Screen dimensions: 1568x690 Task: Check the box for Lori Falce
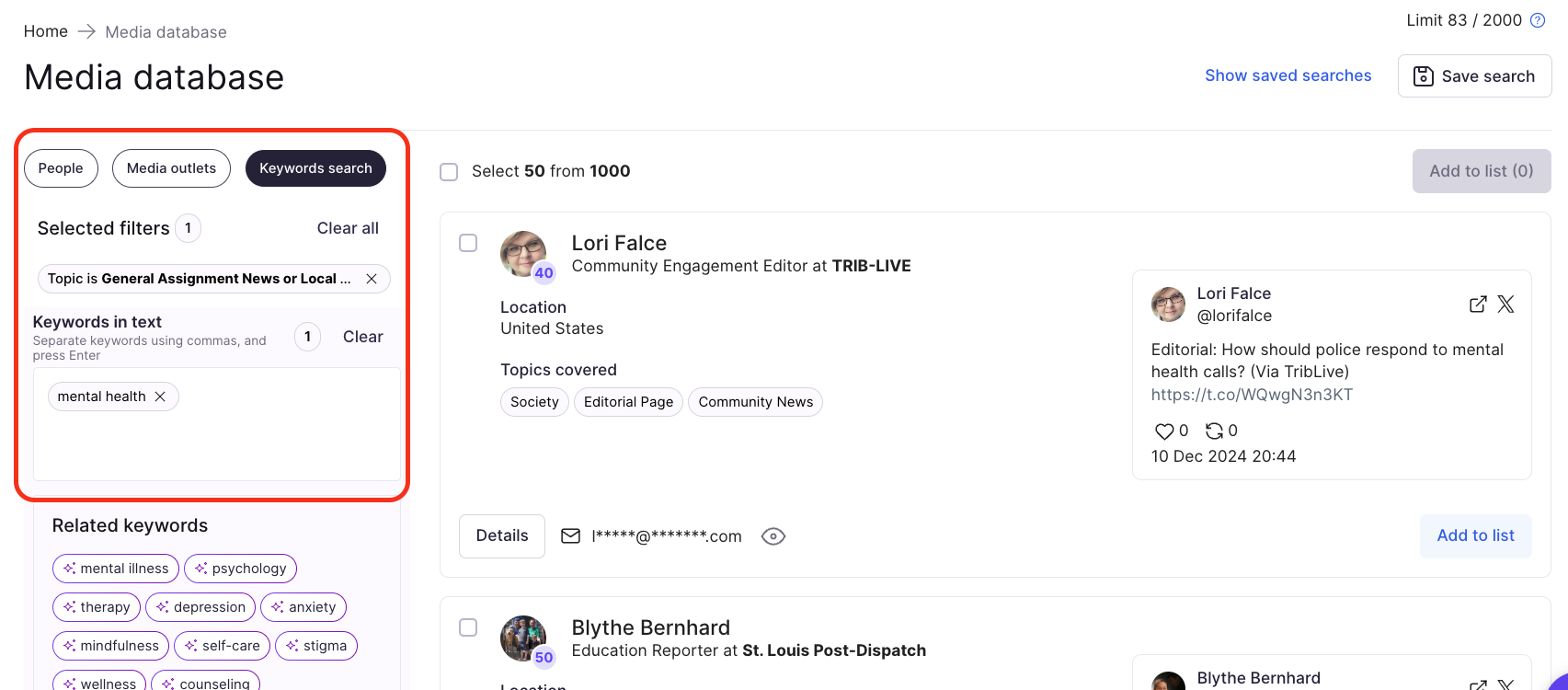[468, 243]
